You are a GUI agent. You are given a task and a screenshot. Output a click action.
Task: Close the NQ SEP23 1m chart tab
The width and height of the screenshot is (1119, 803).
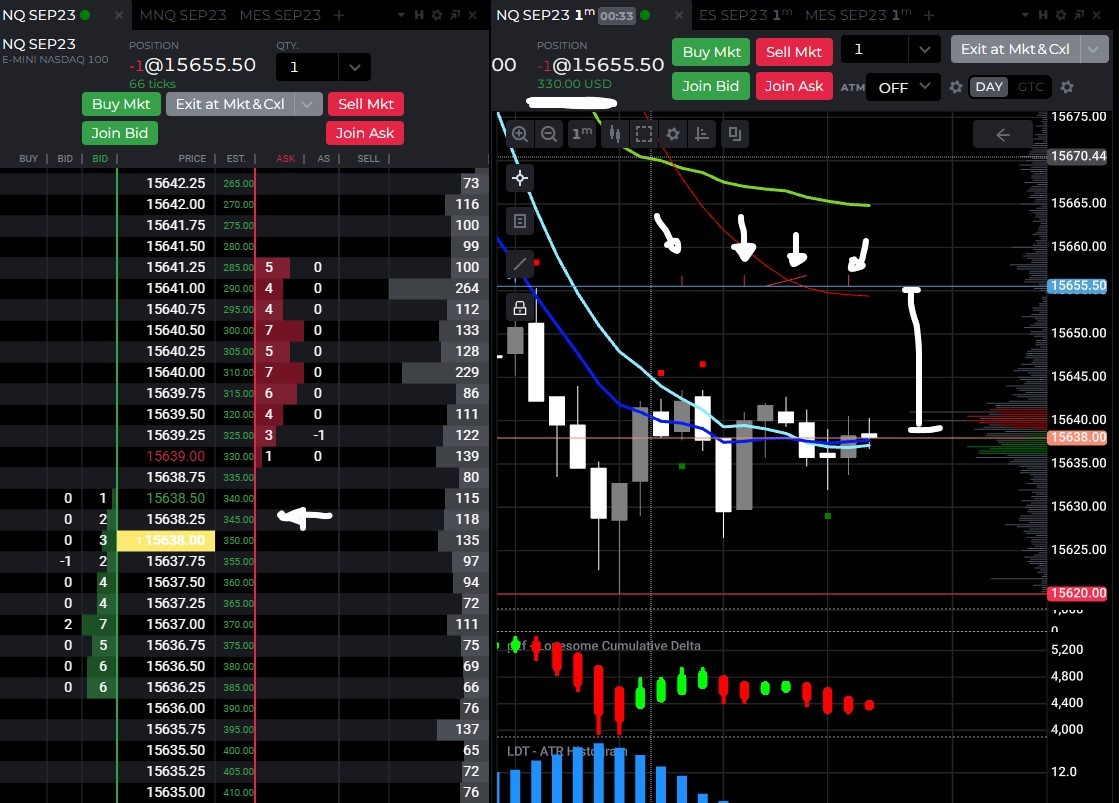(x=679, y=15)
